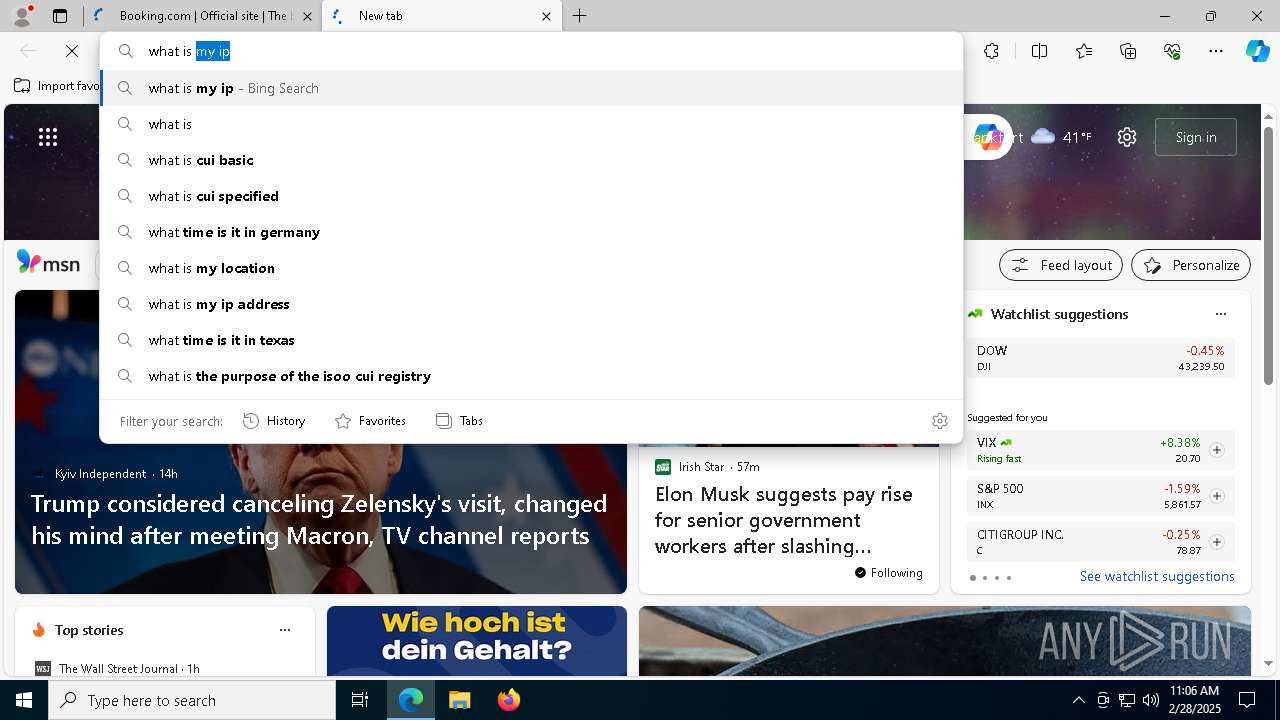This screenshot has height=720, width=1280.
Task: Add Citigroup Inc. to watchlist
Action: 1216,542
